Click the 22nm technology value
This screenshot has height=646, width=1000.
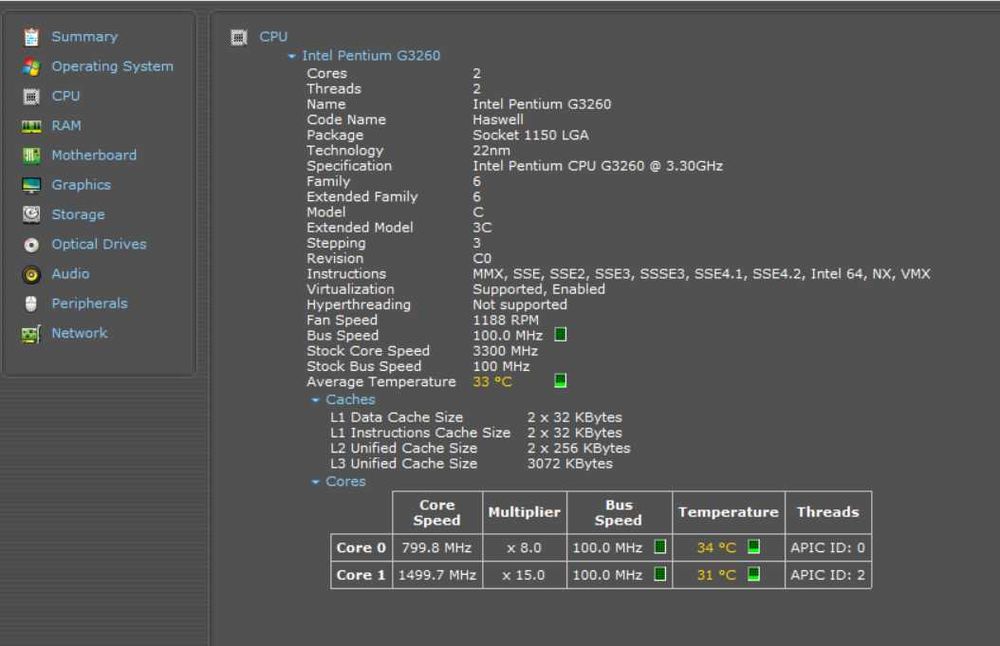(491, 150)
